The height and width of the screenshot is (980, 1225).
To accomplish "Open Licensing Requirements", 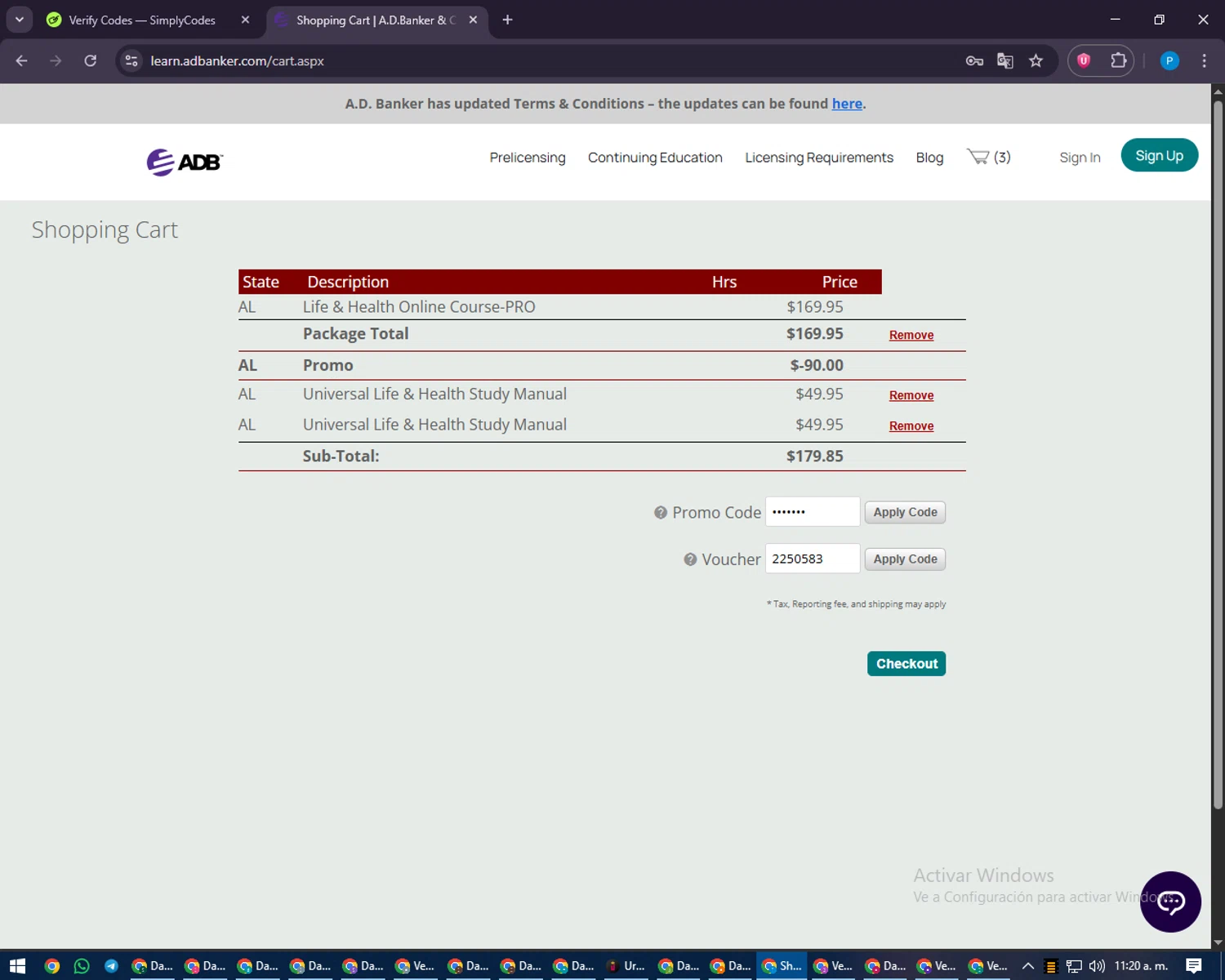I will click(x=819, y=158).
